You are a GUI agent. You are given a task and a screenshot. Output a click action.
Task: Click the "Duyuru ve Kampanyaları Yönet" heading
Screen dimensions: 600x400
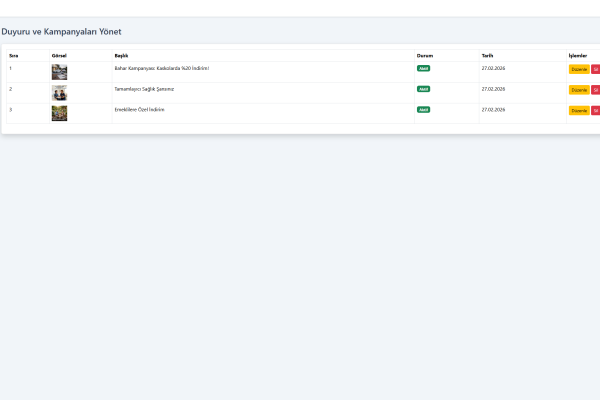click(x=61, y=32)
